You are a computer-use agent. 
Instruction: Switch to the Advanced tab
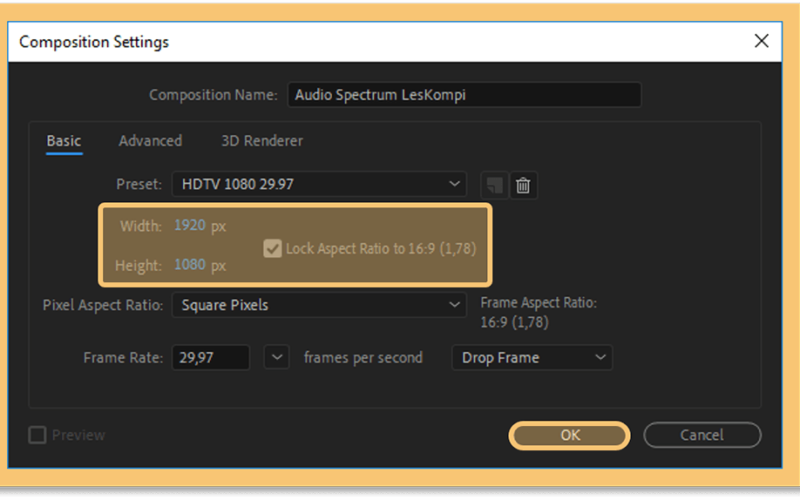tap(151, 141)
